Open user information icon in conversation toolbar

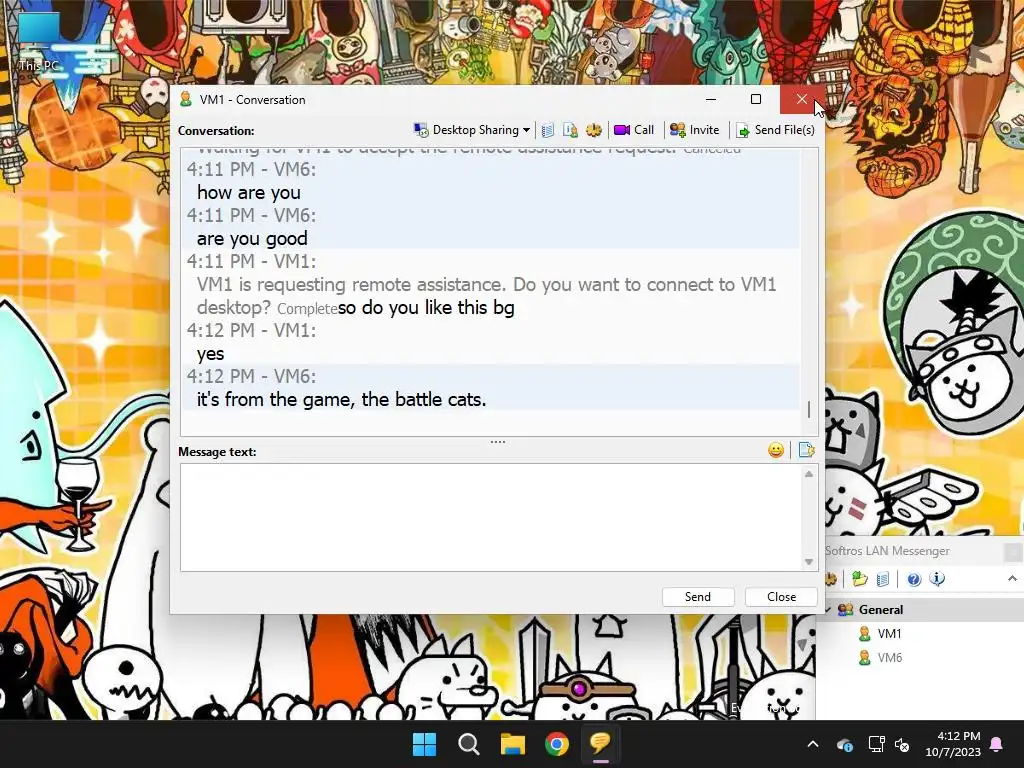point(570,130)
